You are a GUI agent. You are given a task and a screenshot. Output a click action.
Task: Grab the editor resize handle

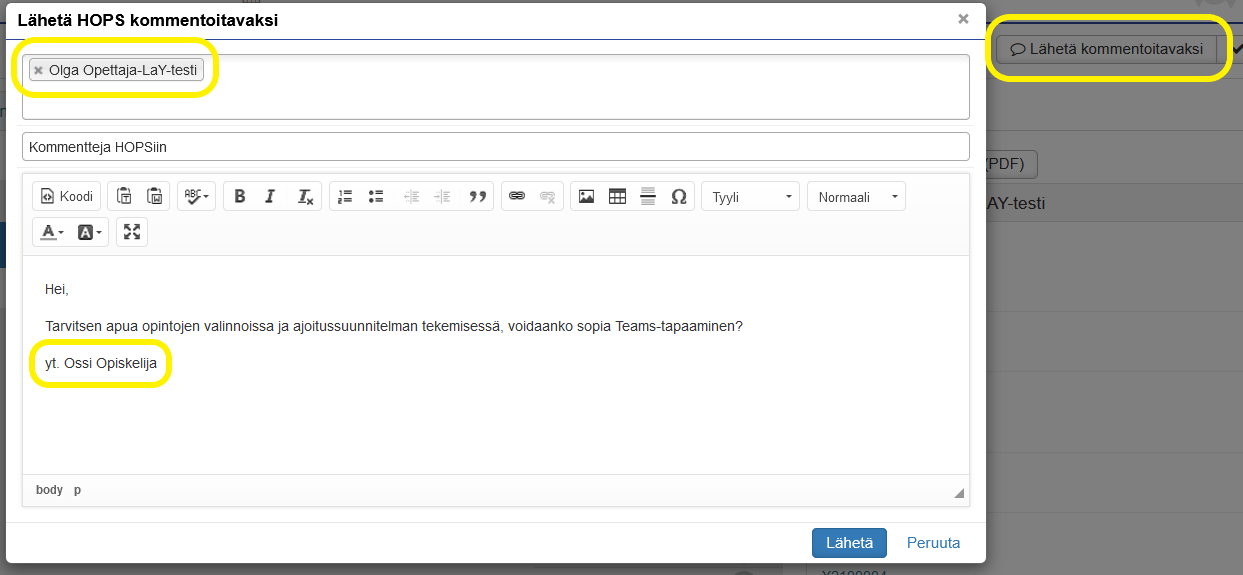click(959, 493)
